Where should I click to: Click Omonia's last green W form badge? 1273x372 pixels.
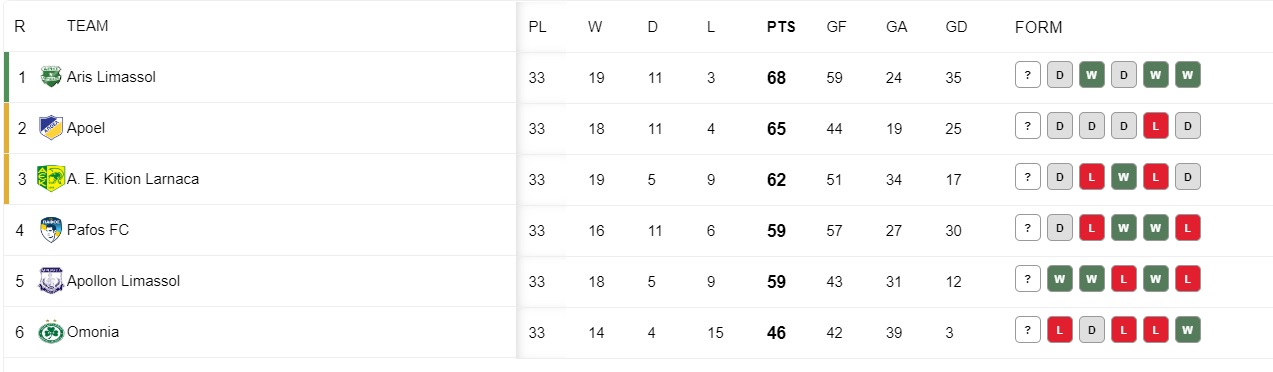[x=1188, y=330]
